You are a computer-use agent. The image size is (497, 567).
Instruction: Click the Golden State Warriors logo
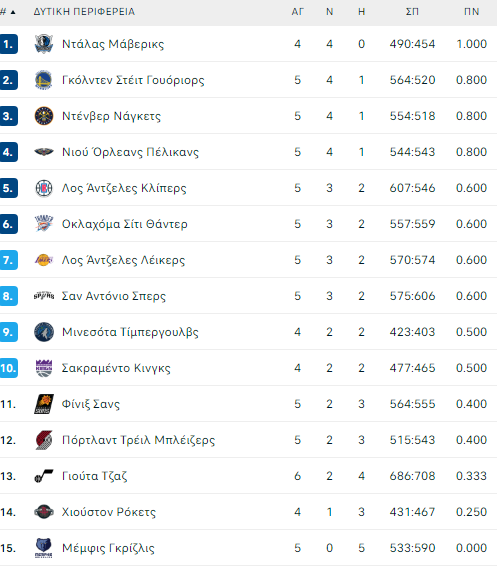tap(44, 80)
